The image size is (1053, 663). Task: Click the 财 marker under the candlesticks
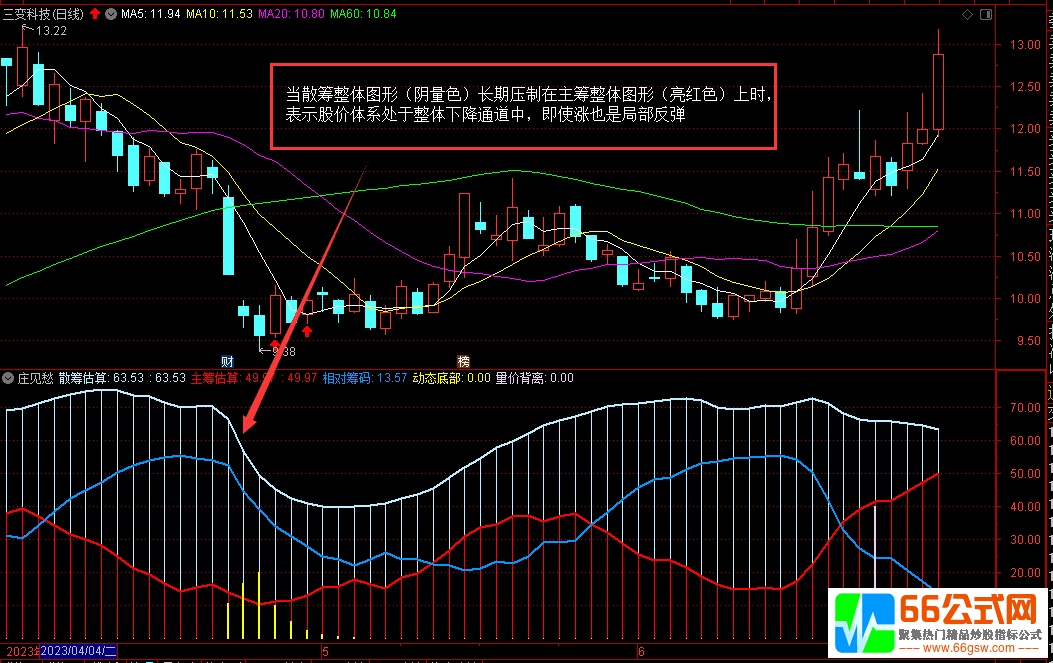(228, 361)
